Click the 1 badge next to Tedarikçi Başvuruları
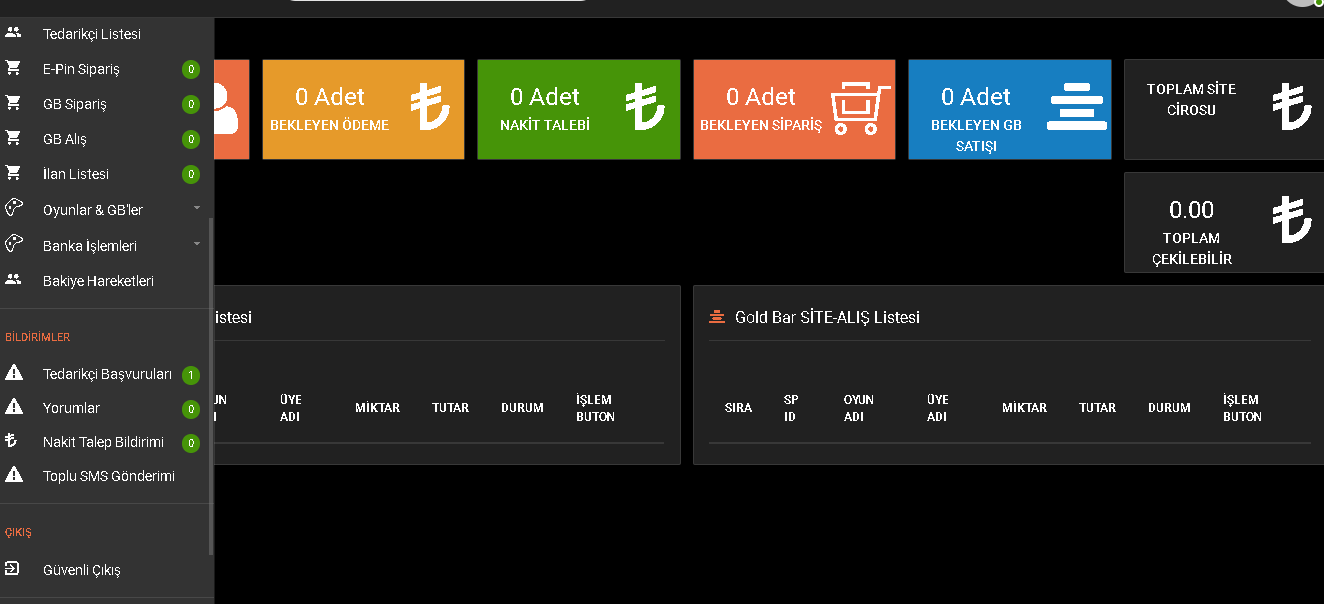The image size is (1324, 604). (191, 376)
